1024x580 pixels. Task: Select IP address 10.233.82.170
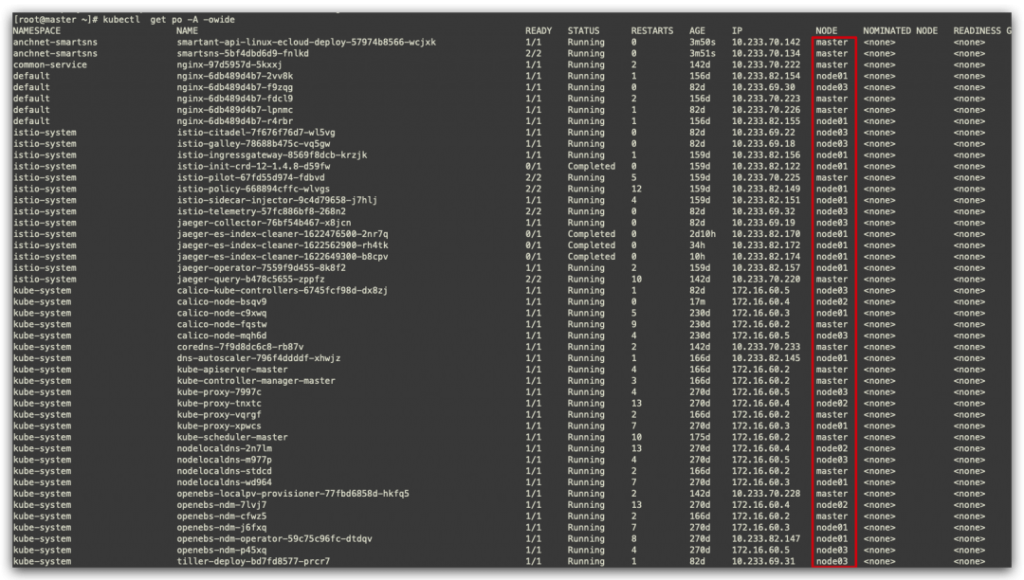click(765, 234)
